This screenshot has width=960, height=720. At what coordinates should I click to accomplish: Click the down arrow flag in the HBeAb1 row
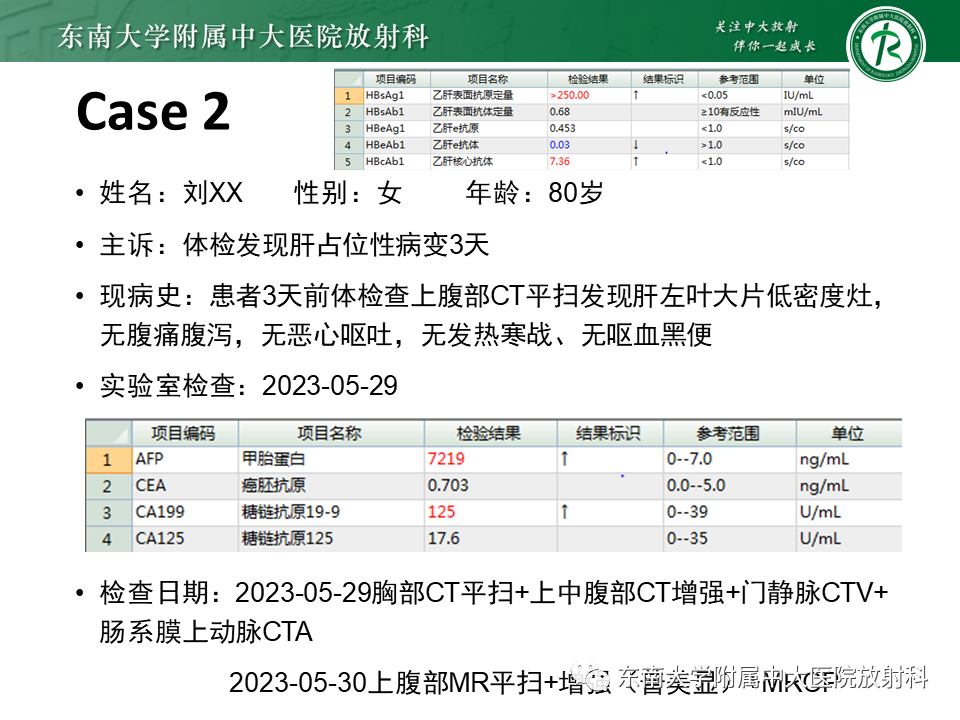pos(636,145)
